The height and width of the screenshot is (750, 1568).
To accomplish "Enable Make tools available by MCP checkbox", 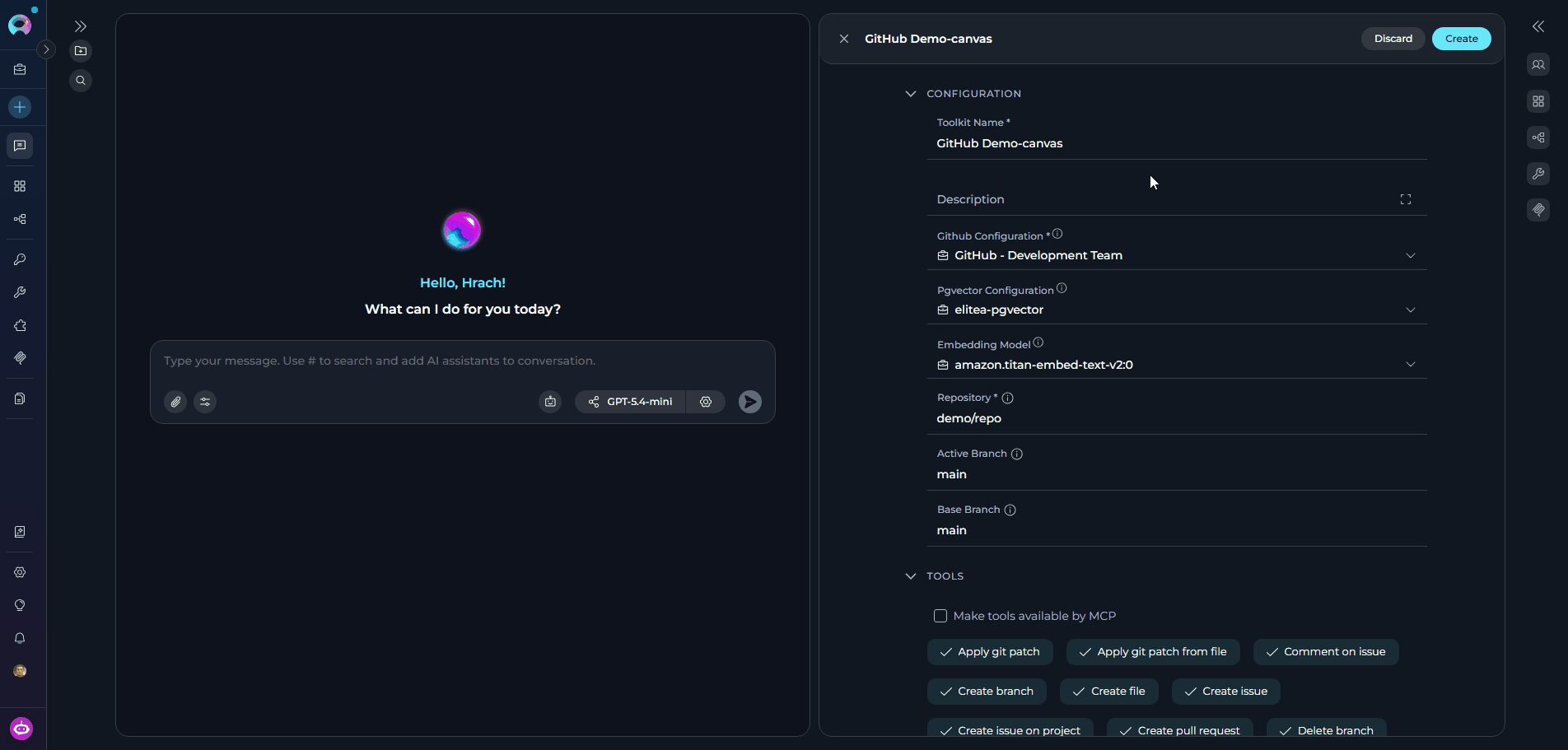I will click(x=940, y=616).
